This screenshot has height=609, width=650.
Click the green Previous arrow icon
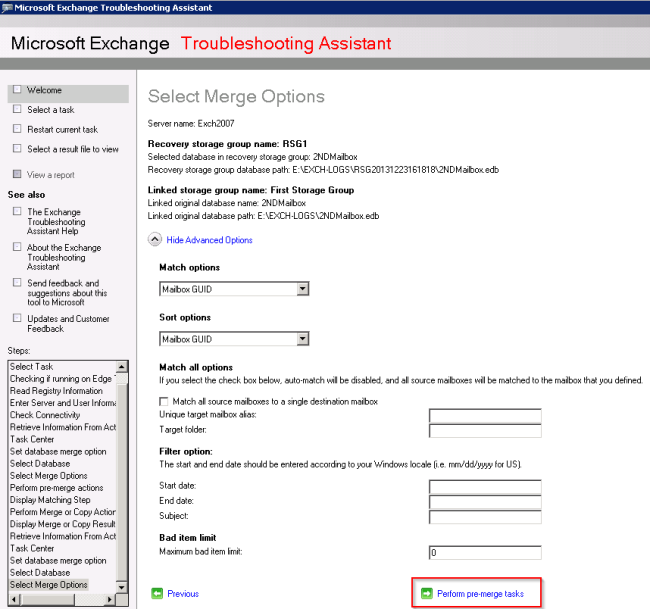157,593
